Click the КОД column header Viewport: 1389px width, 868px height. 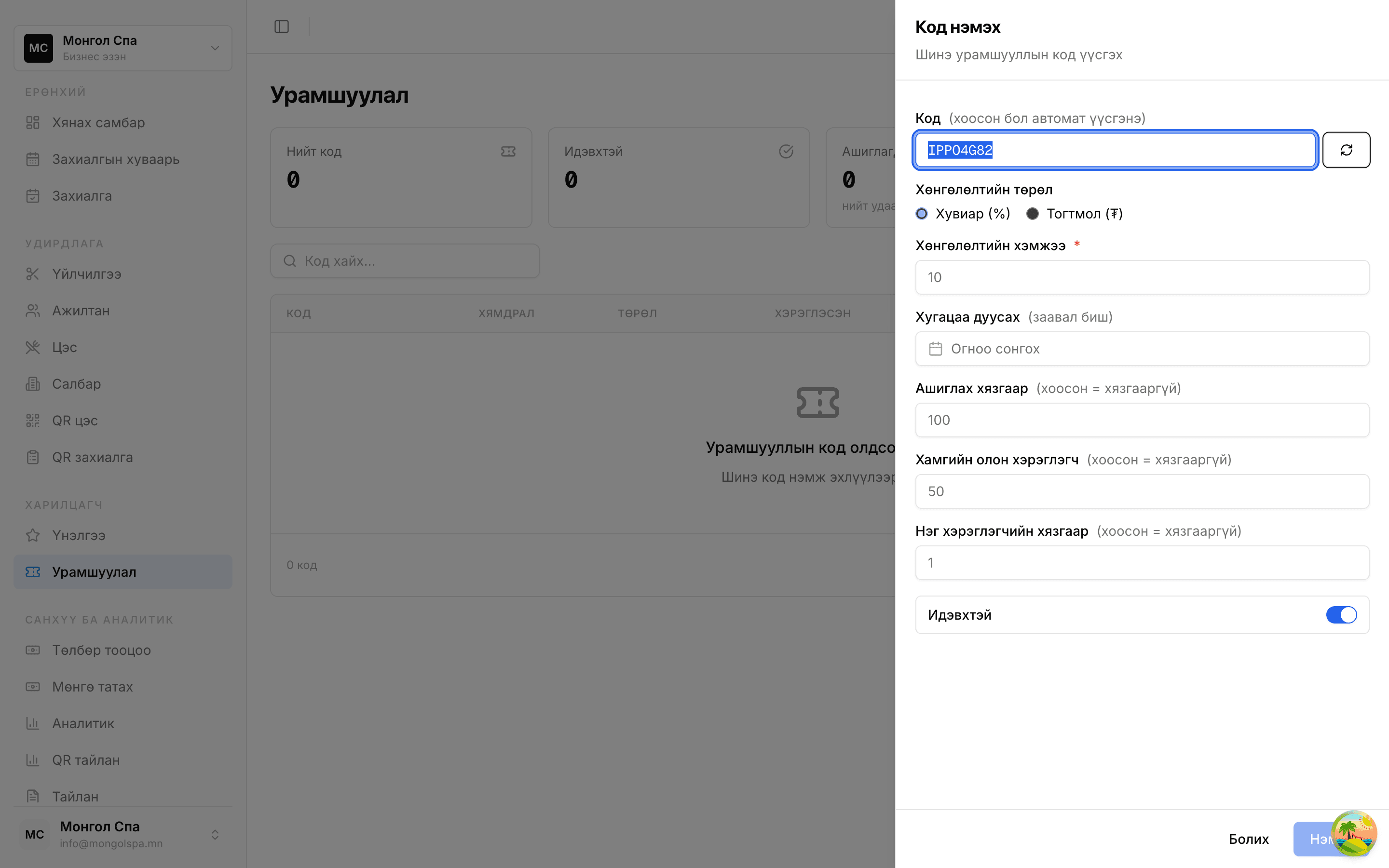[x=299, y=313]
